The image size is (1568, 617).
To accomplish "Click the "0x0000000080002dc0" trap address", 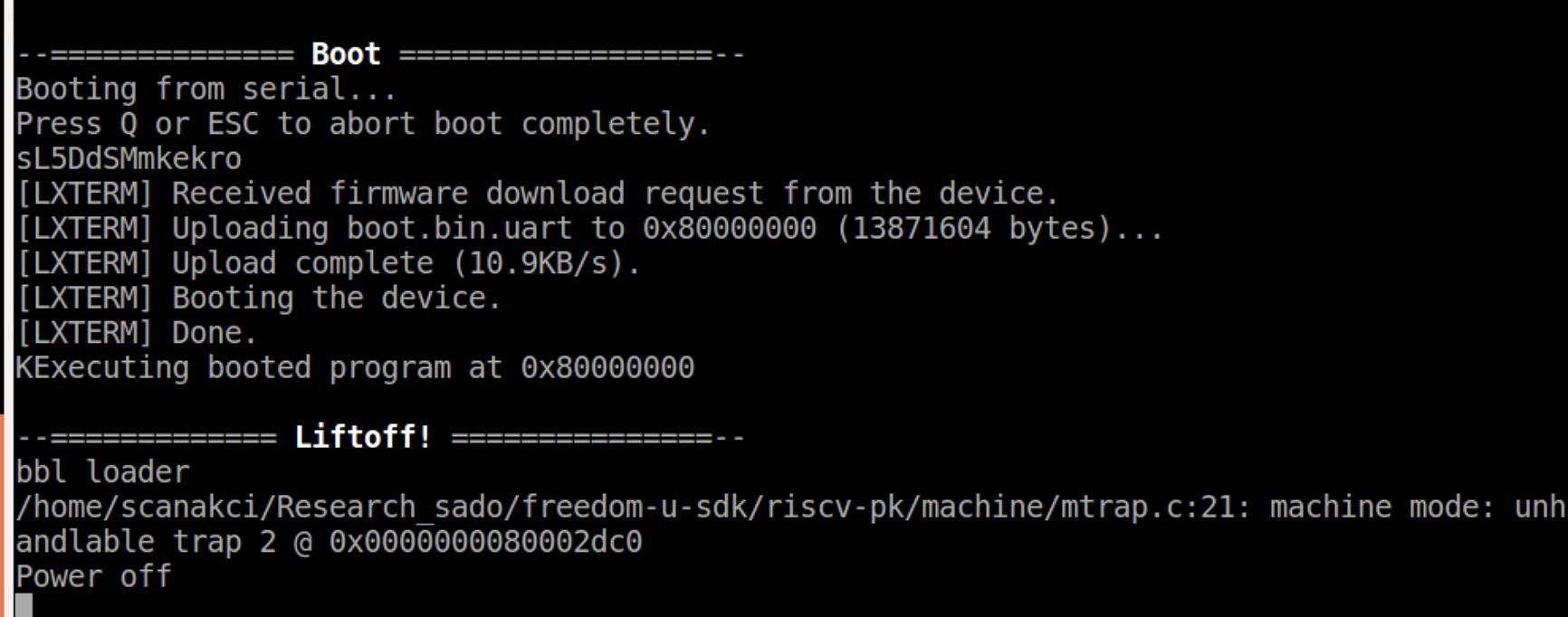I will pyautogui.click(x=485, y=542).
